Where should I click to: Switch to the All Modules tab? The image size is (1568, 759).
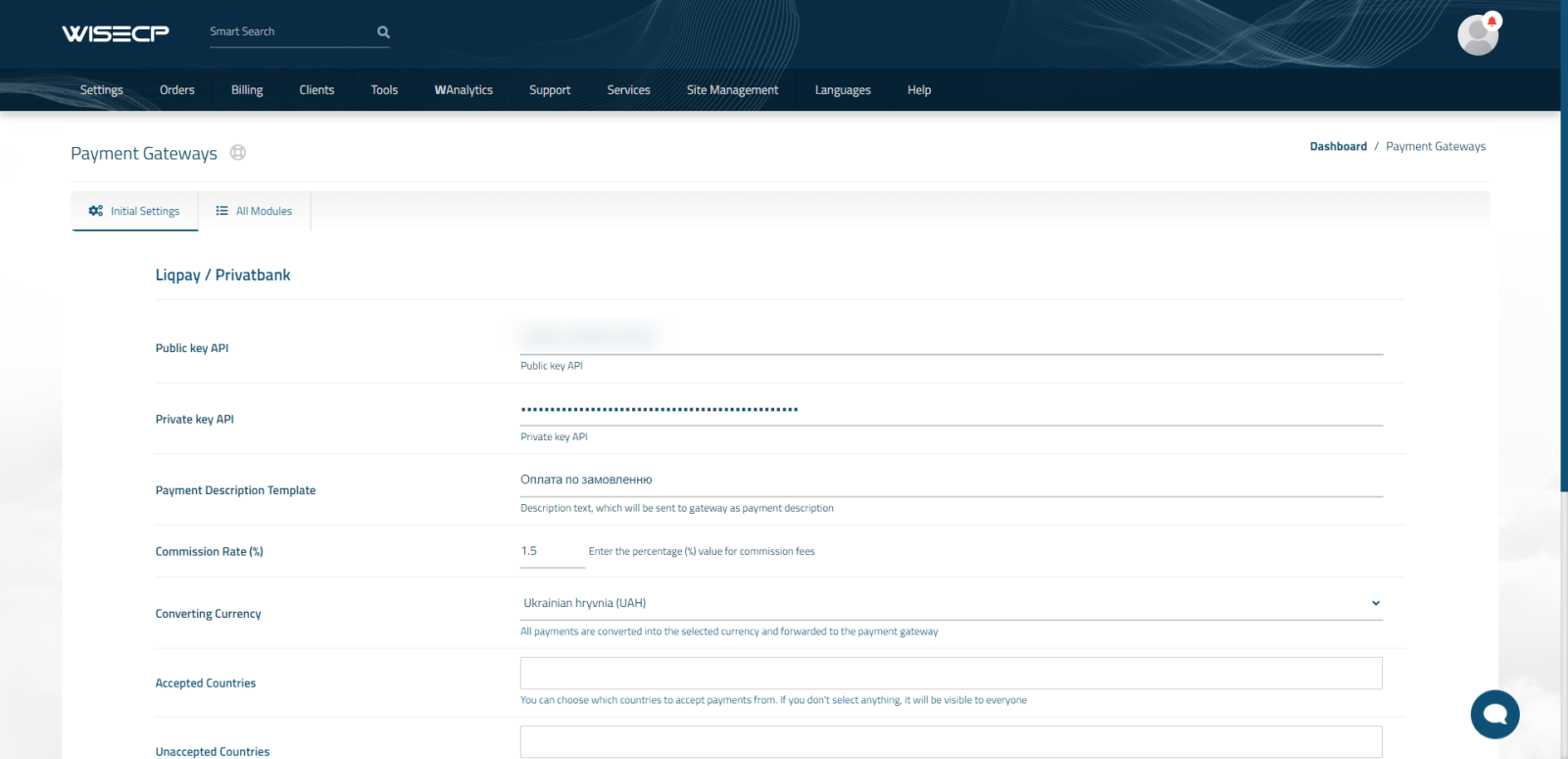coord(255,211)
